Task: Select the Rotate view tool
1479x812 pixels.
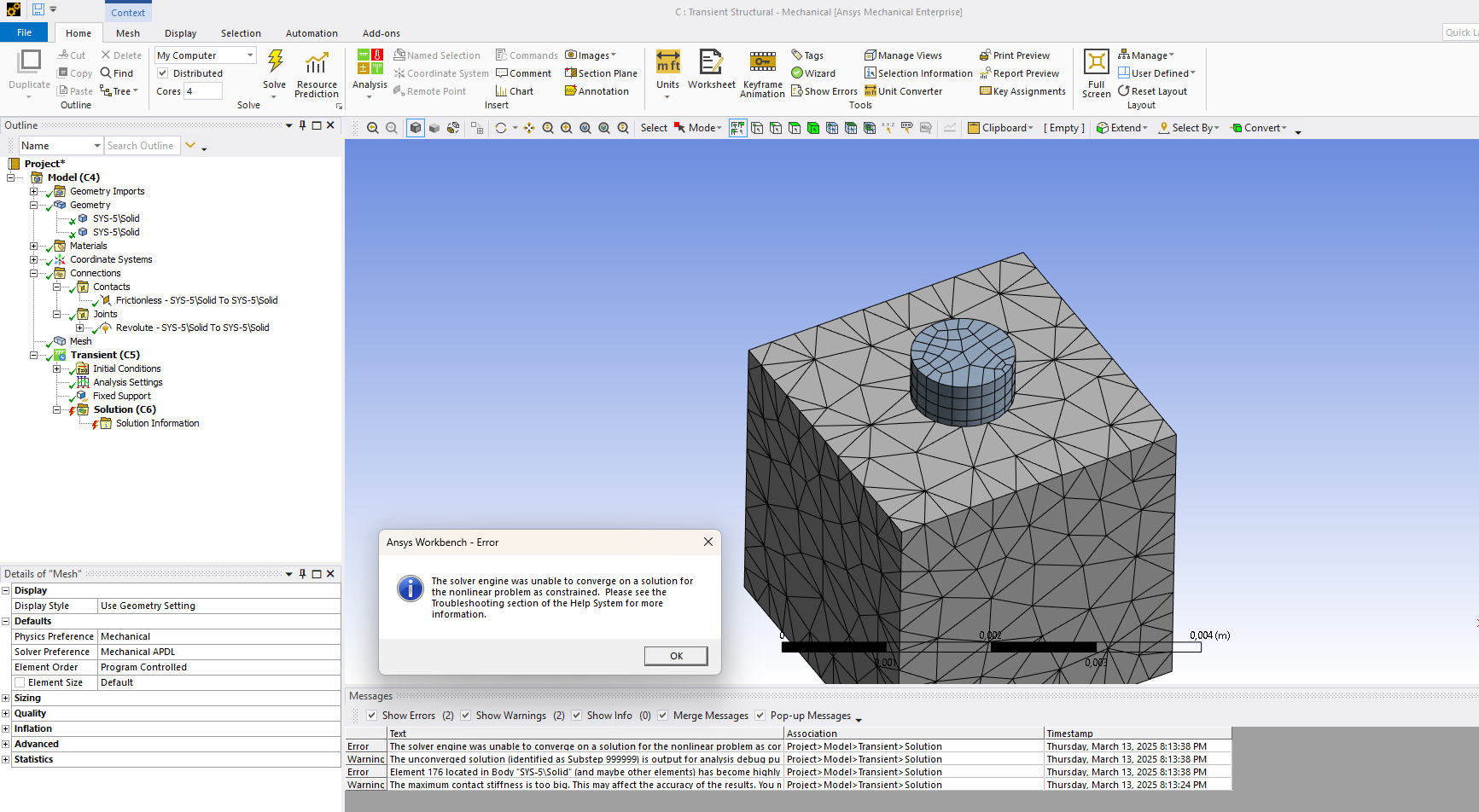Action: click(x=501, y=128)
